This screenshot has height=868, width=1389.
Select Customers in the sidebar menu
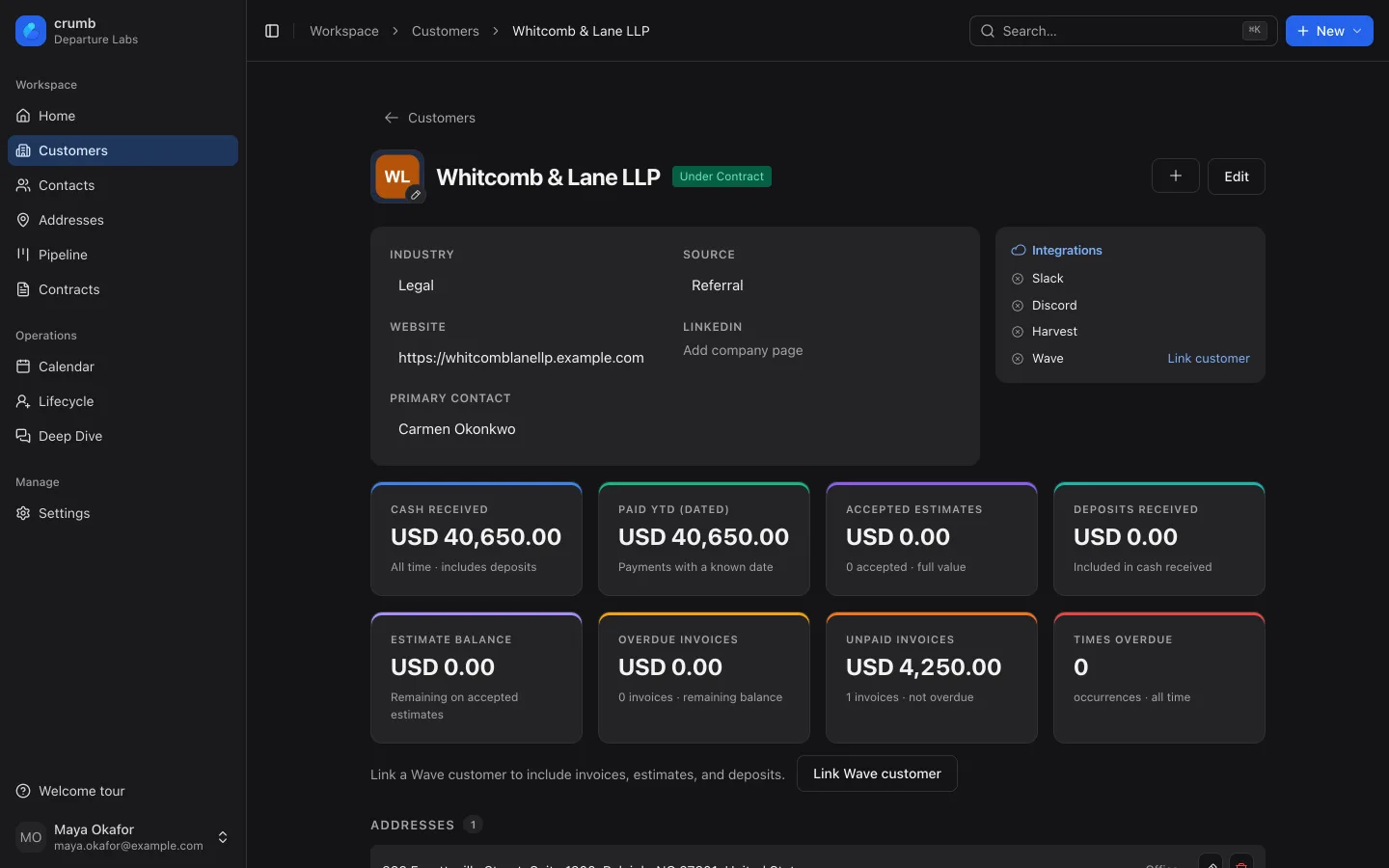click(x=123, y=150)
